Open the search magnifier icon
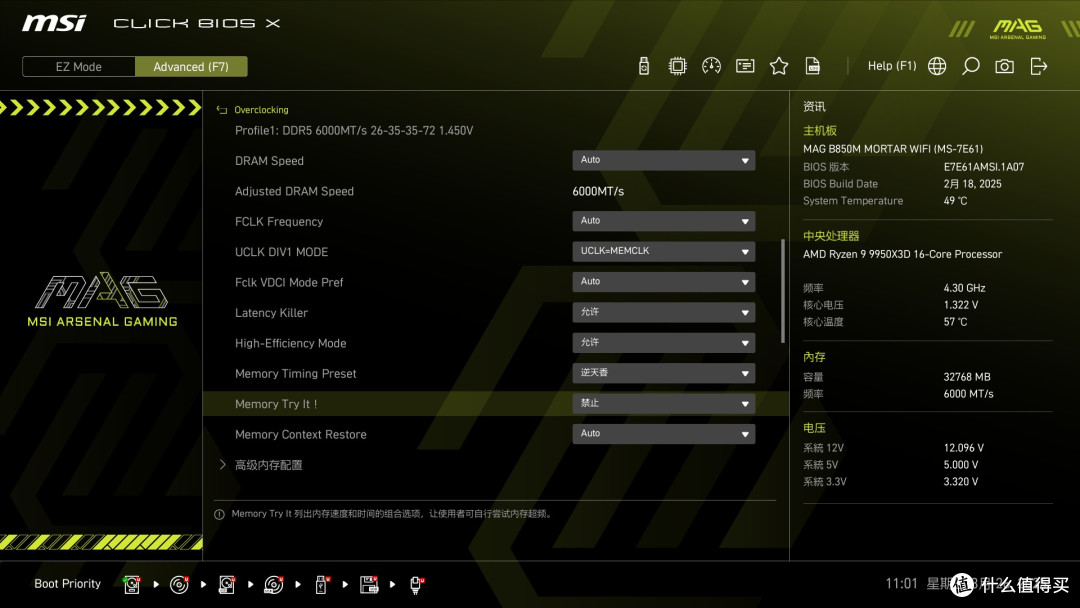Screen dimensions: 1080x608 pos(970,66)
